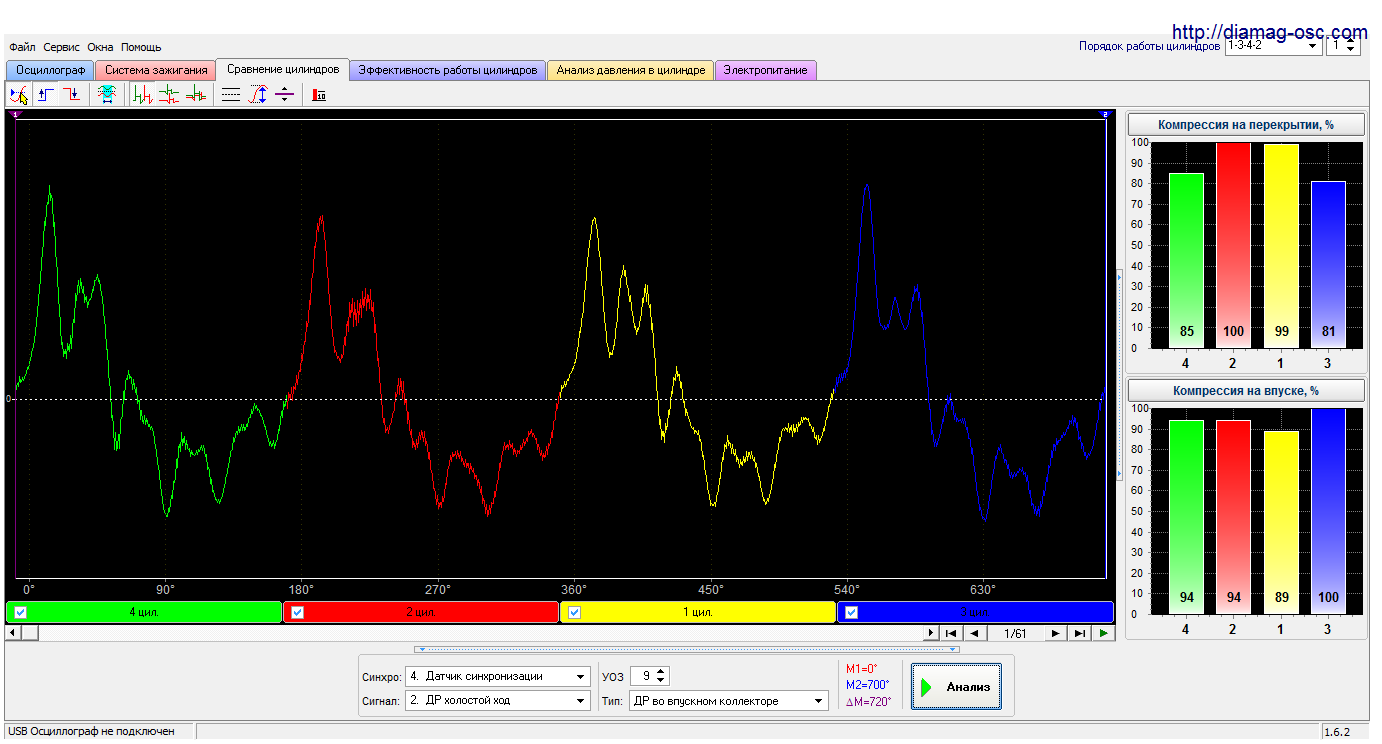Click the Анализ button
The image size is (1382, 744).
coord(956,687)
